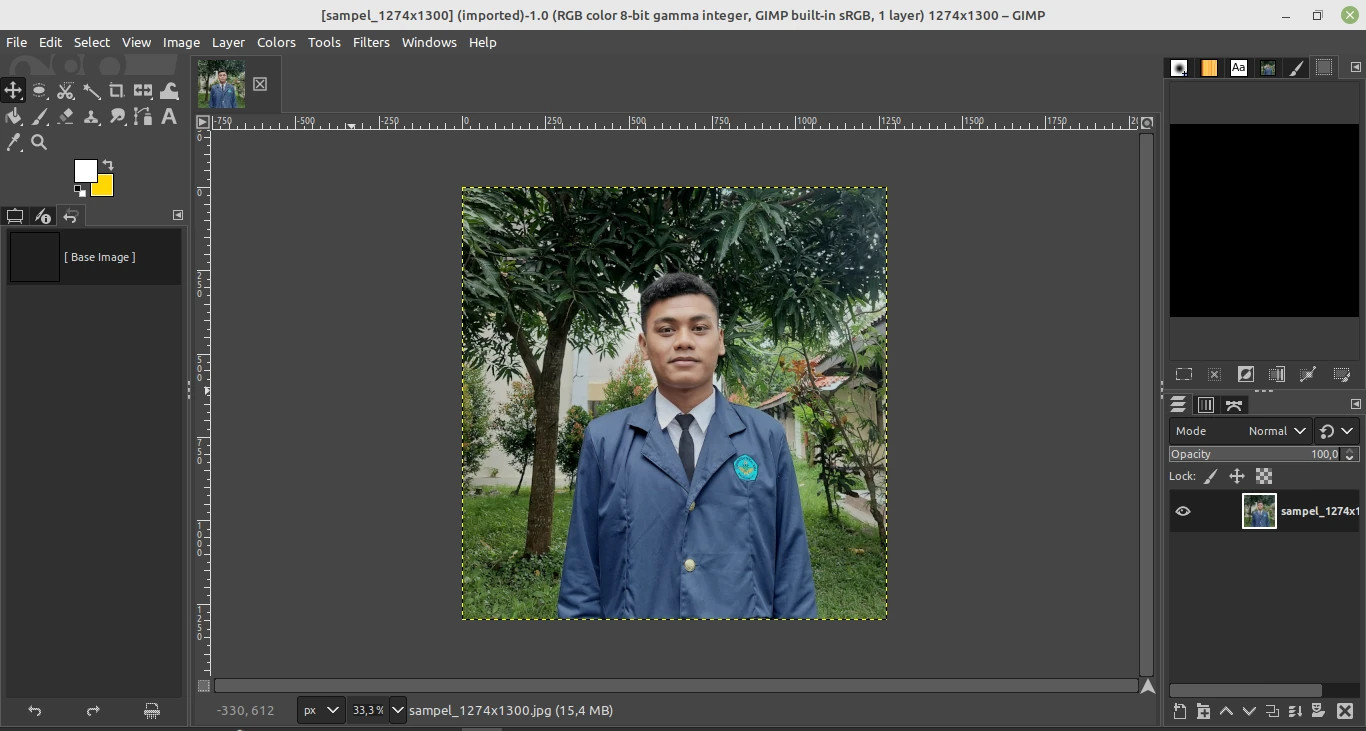Image resolution: width=1366 pixels, height=731 pixels.
Task: Duplicate the current layer
Action: click(x=1272, y=711)
